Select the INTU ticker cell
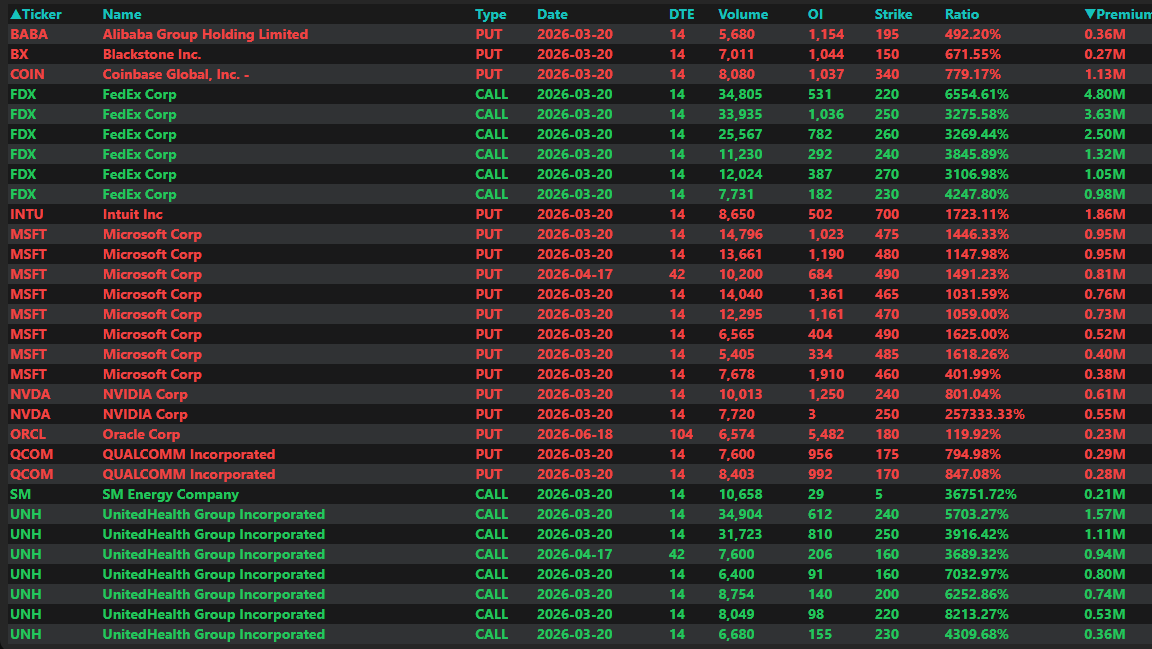1152x649 pixels. pos(26,214)
